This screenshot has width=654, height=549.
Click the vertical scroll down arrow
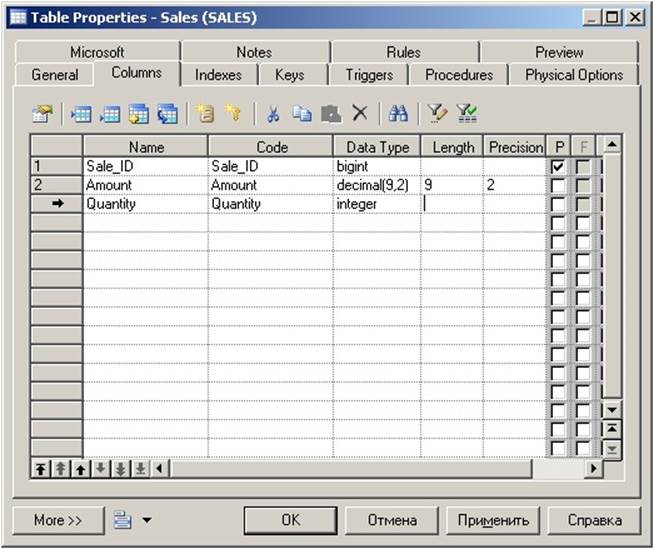612,410
